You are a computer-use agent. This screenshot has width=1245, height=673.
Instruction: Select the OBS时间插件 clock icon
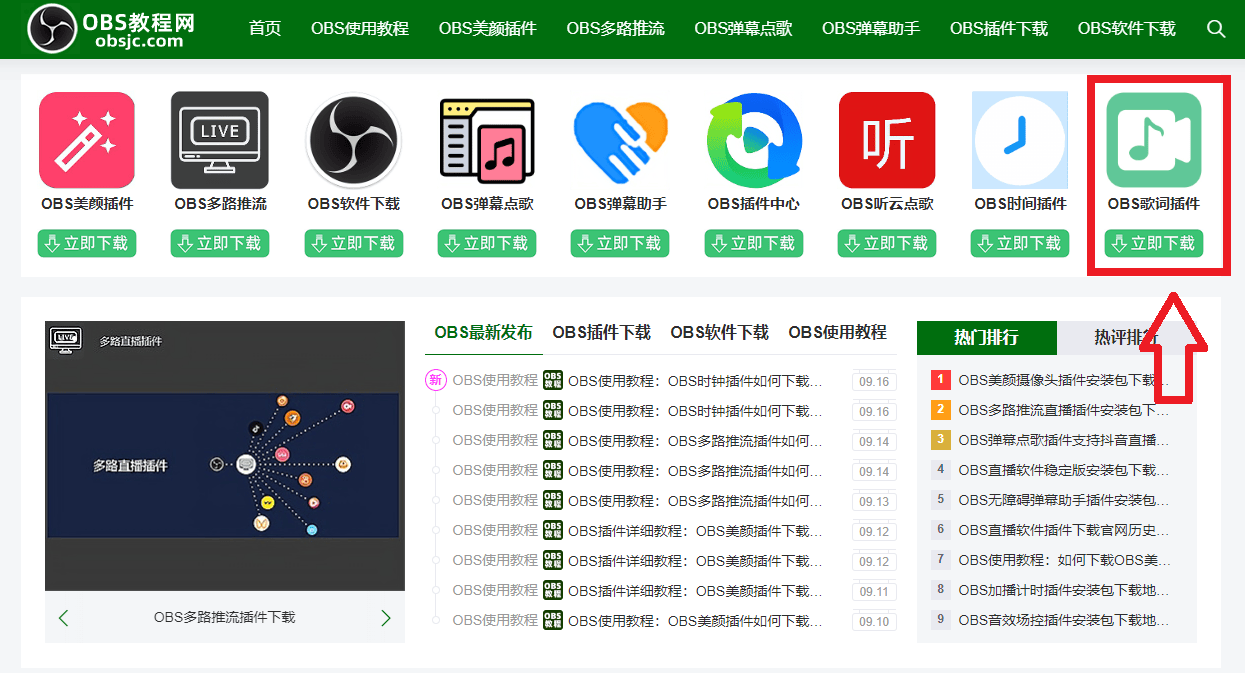[x=1019, y=140]
